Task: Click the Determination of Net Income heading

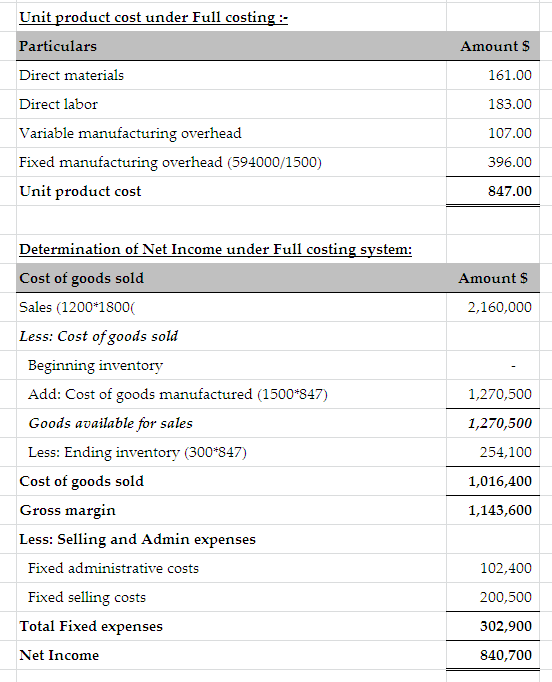Action: (x=215, y=249)
